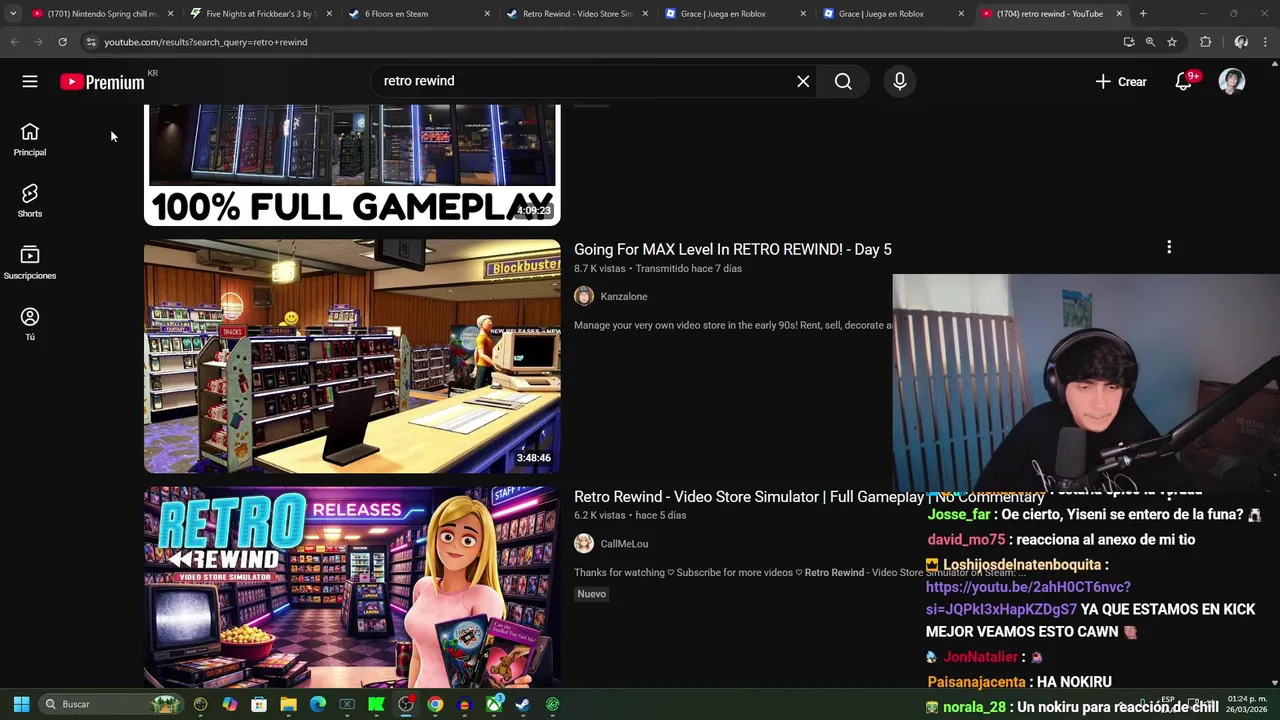Viewport: 1280px width, 720px height.
Task: Close the Nintendo Spring chill tab
Action: pos(171,14)
